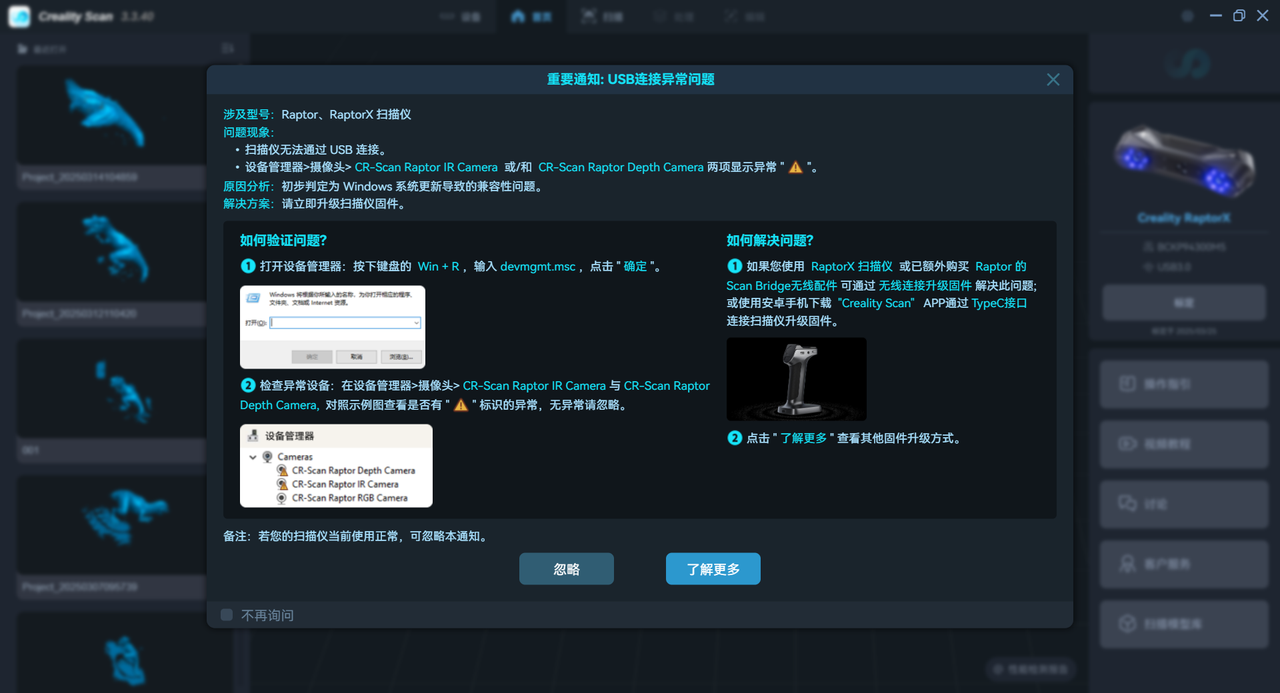Image resolution: width=1280 pixels, height=693 pixels.
Task: Open 视频教程 in the right sidebar
Action: point(1184,444)
